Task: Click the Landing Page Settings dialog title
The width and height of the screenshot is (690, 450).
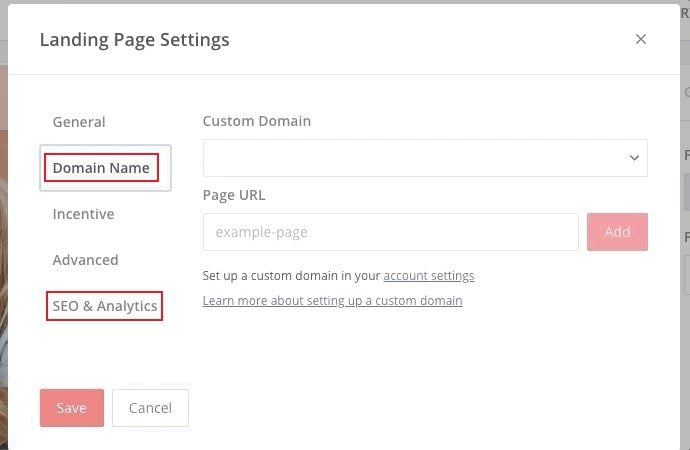Action: (134, 40)
